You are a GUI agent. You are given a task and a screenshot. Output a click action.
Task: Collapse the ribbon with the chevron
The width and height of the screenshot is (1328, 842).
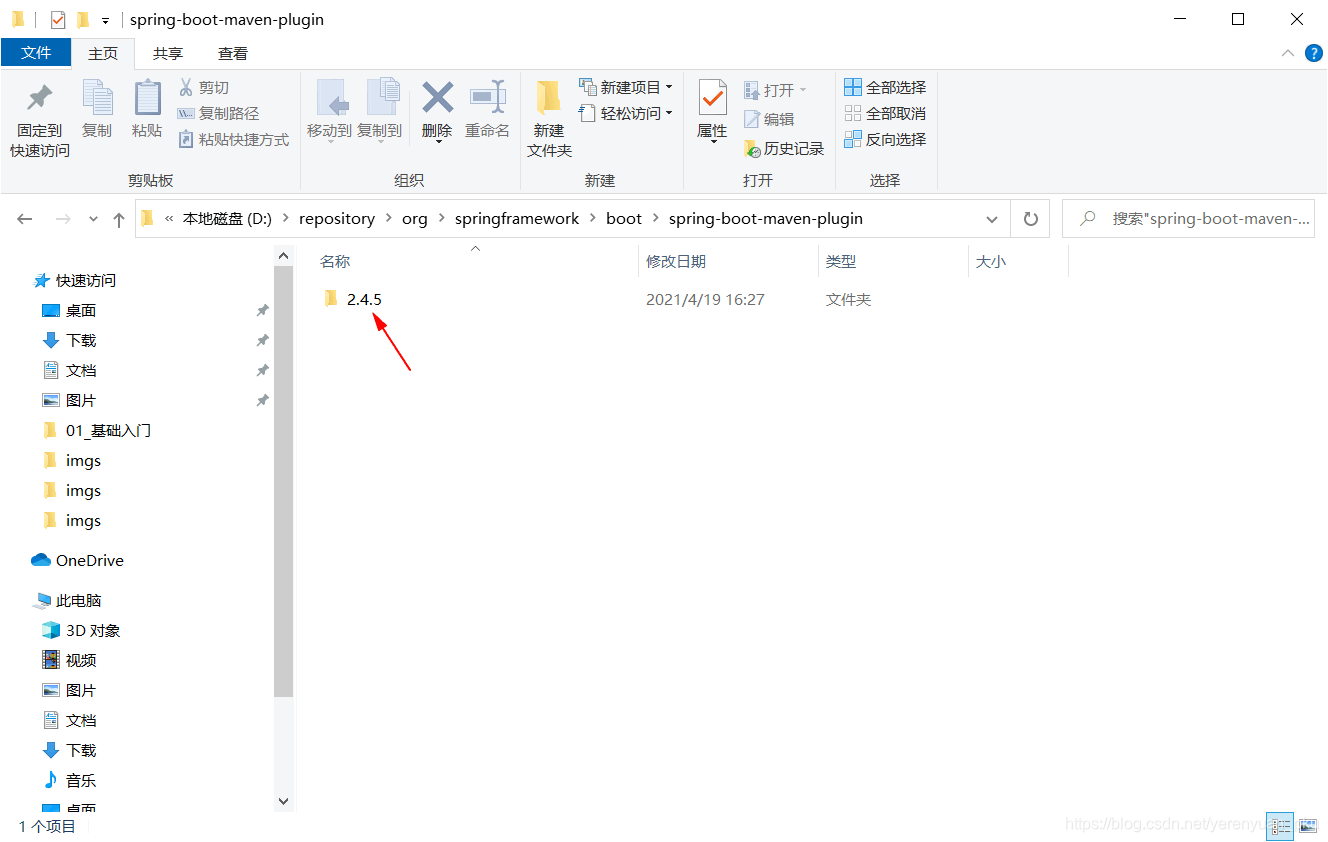(x=1287, y=54)
